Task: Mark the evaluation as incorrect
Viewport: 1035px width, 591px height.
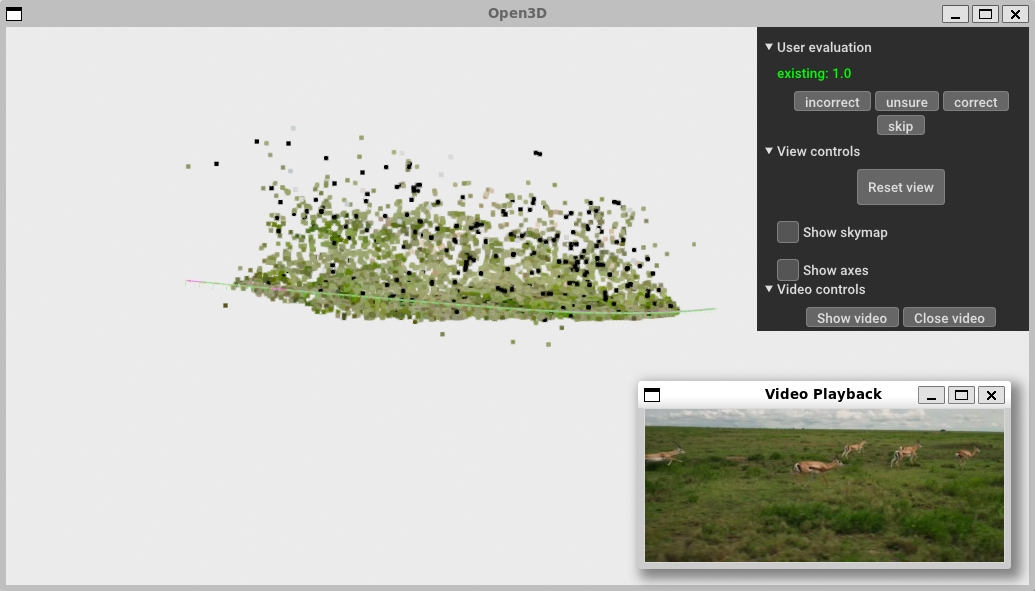Action: (832, 102)
